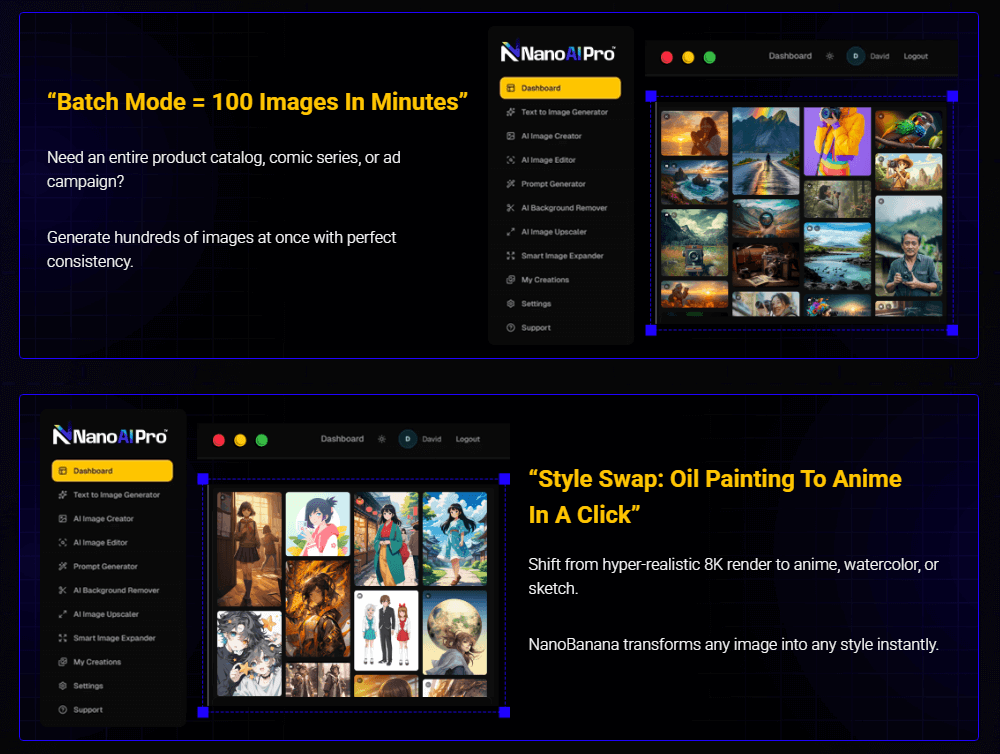Click Logout in bottom mockup header

click(x=467, y=439)
